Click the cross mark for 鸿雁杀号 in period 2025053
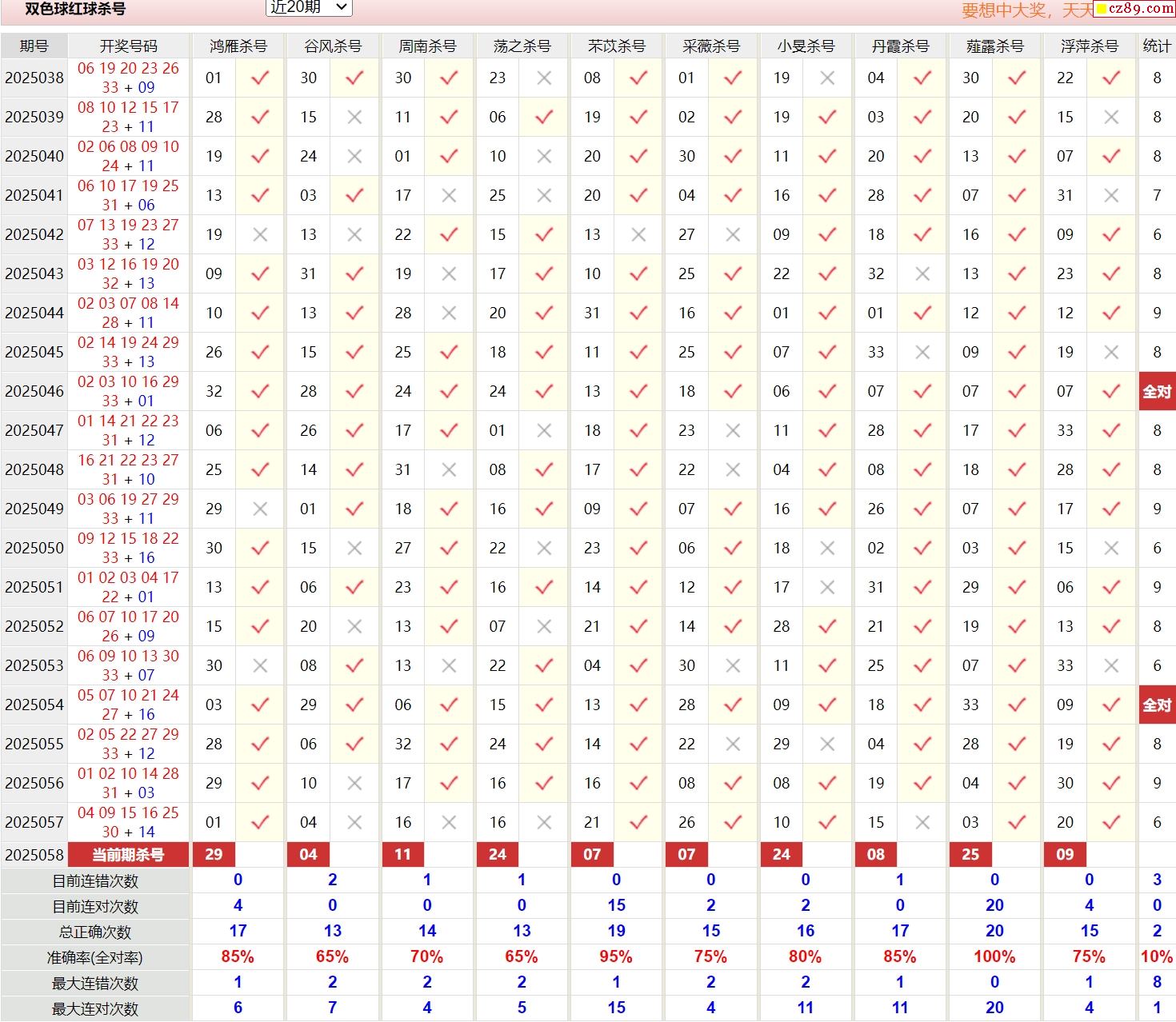 [260, 666]
